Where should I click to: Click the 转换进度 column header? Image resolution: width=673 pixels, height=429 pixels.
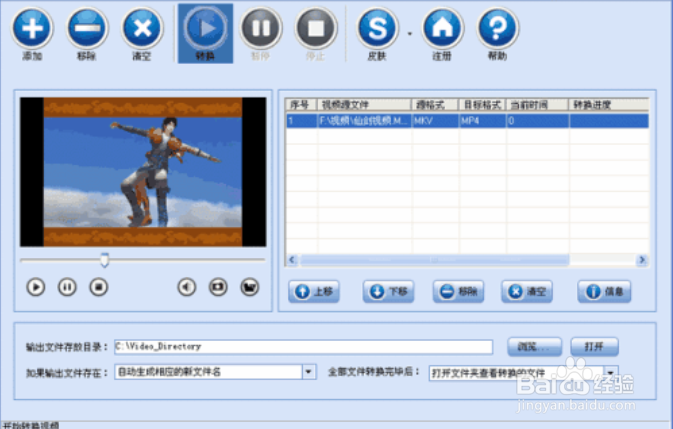click(609, 105)
